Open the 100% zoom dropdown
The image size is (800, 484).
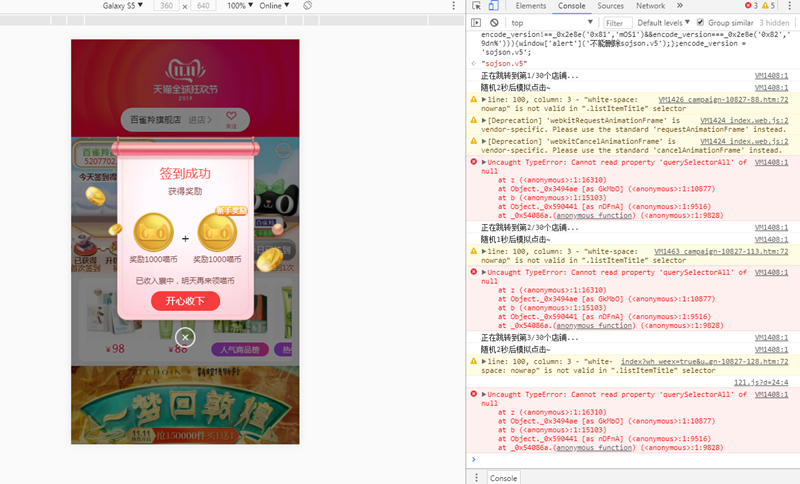coord(238,6)
